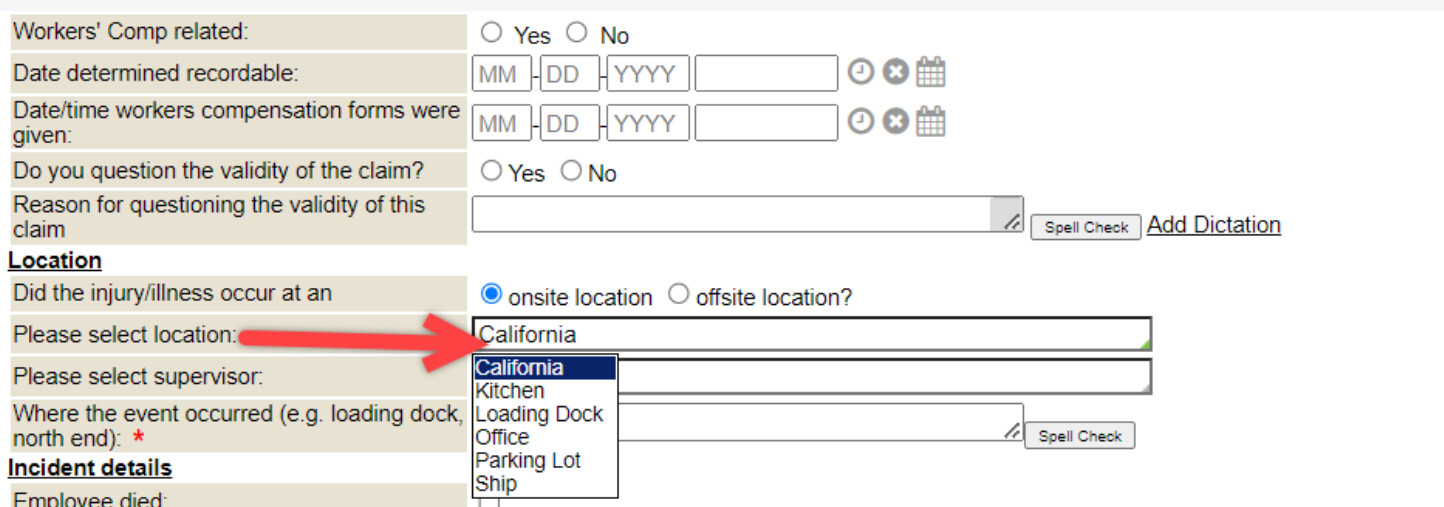The image size is (1444, 507).
Task: Open calendar for compensation forms date
Action: 931,122
